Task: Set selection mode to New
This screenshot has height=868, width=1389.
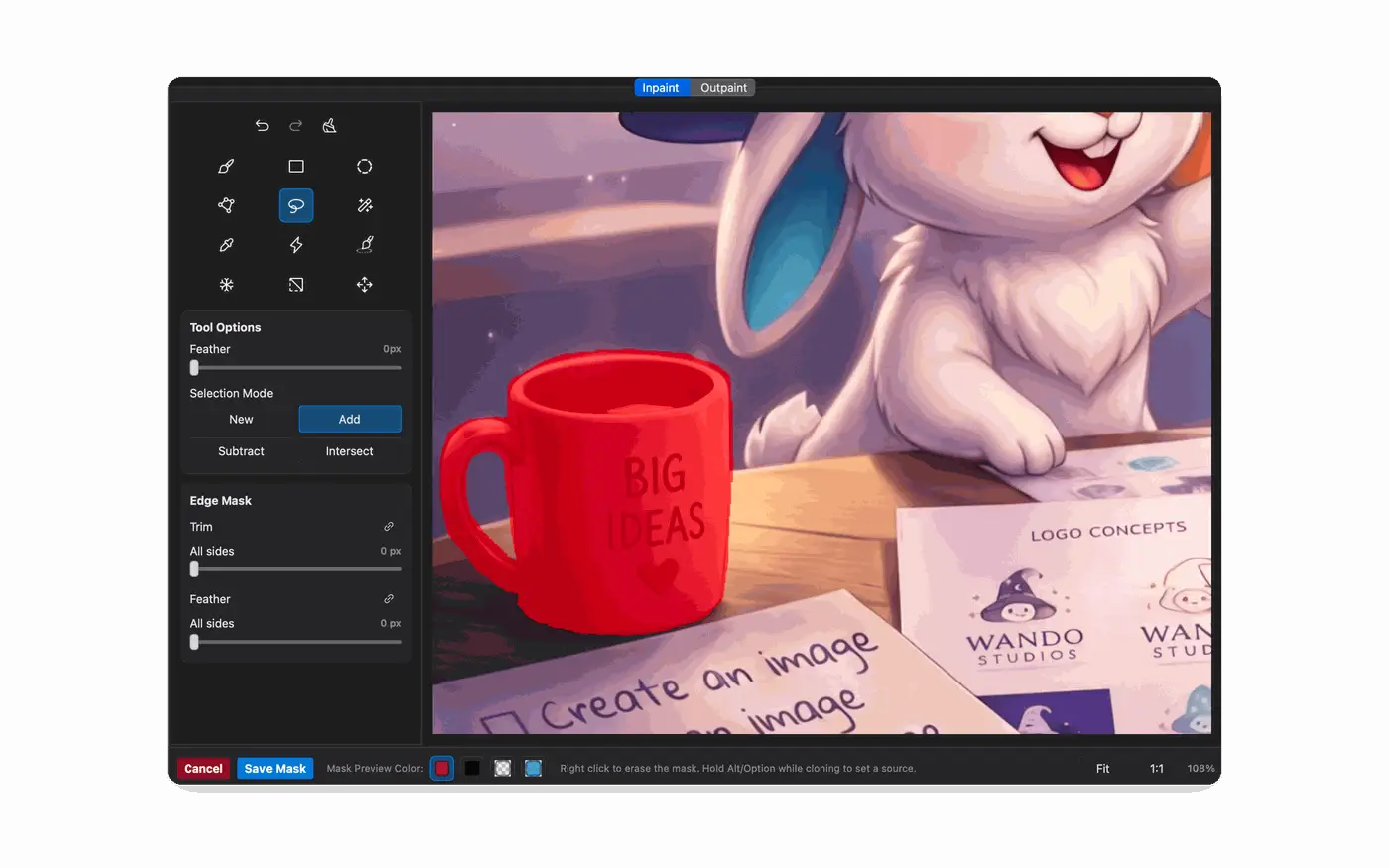Action: click(241, 420)
